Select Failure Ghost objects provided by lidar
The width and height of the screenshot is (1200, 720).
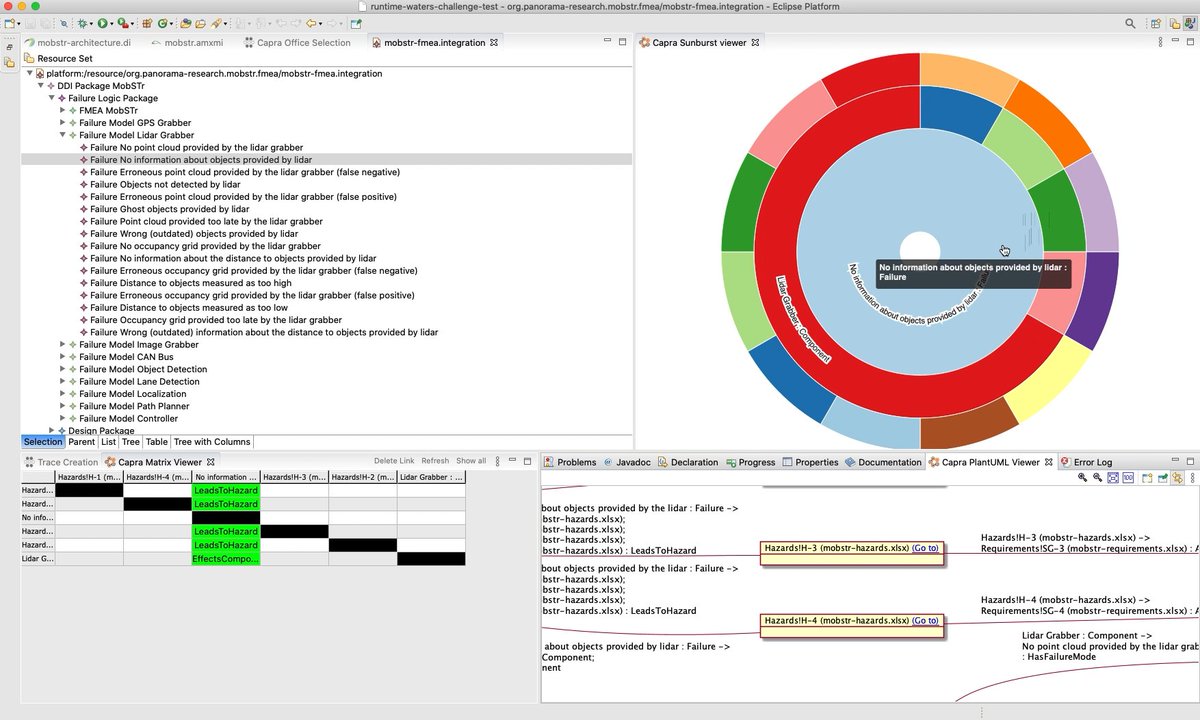click(170, 209)
